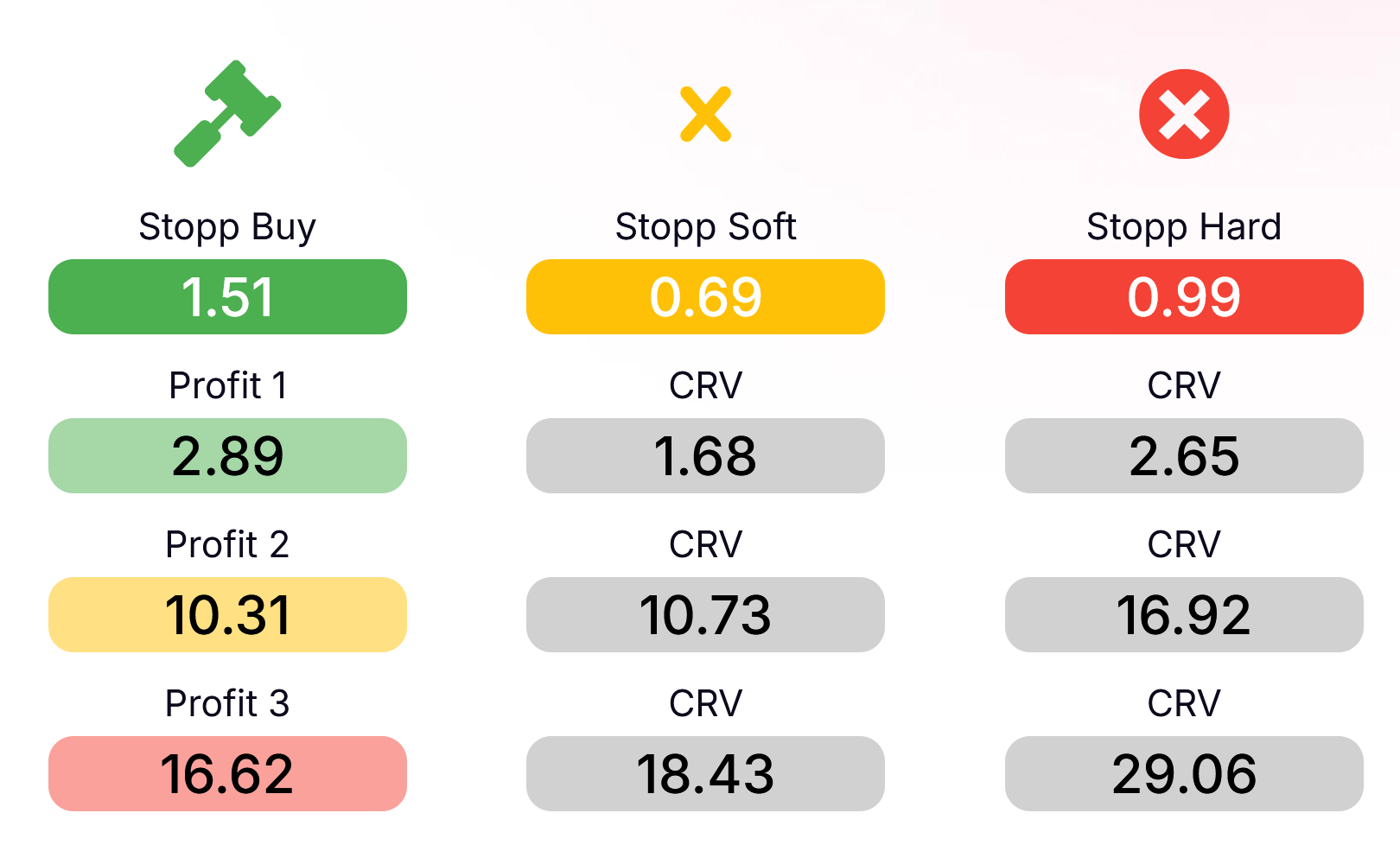Click the Stopp Soft label
The height and width of the screenshot is (851, 1400).
coord(705,227)
